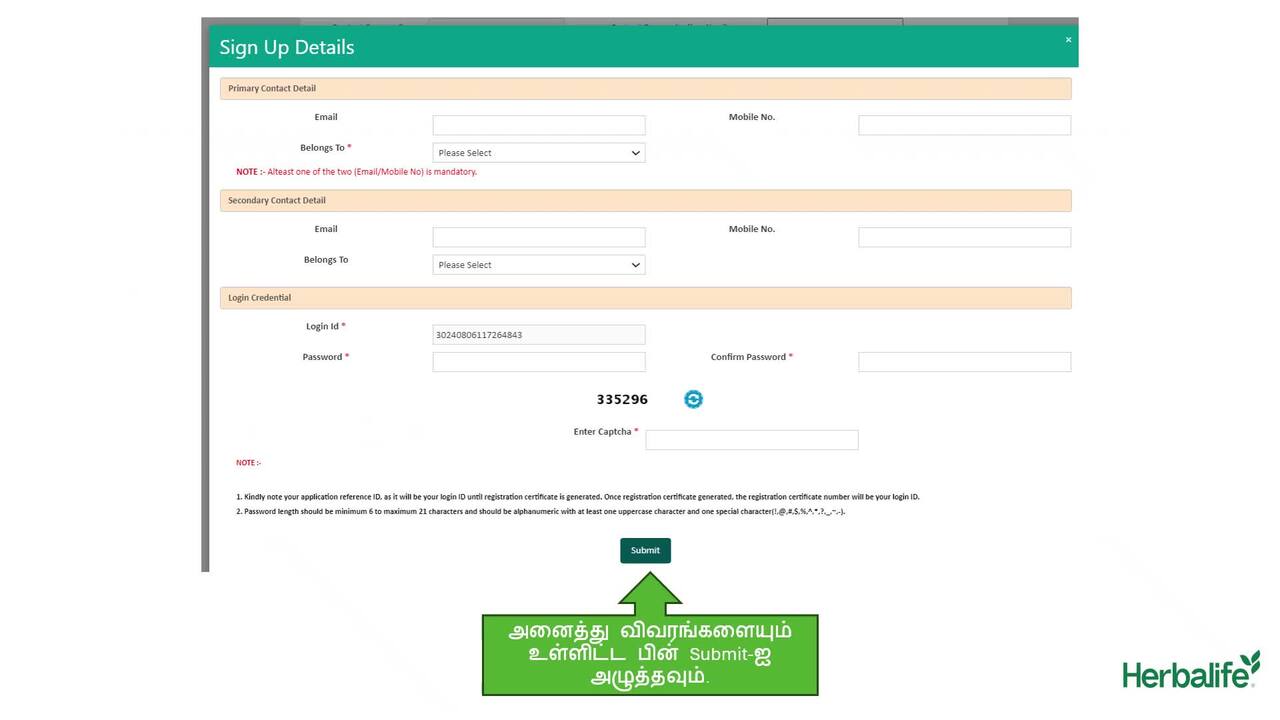
Task: Click the green Tamil instruction callout
Action: click(x=650, y=655)
